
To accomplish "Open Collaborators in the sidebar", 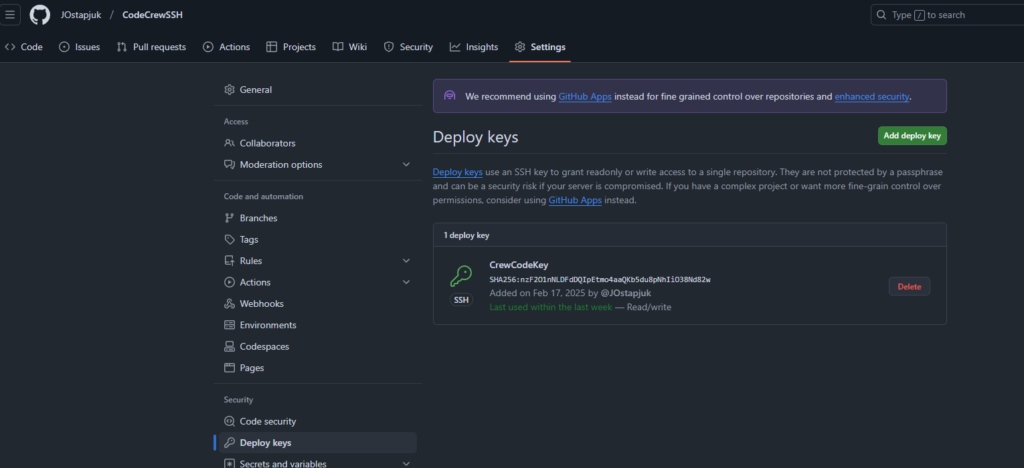I will (317, 143).
